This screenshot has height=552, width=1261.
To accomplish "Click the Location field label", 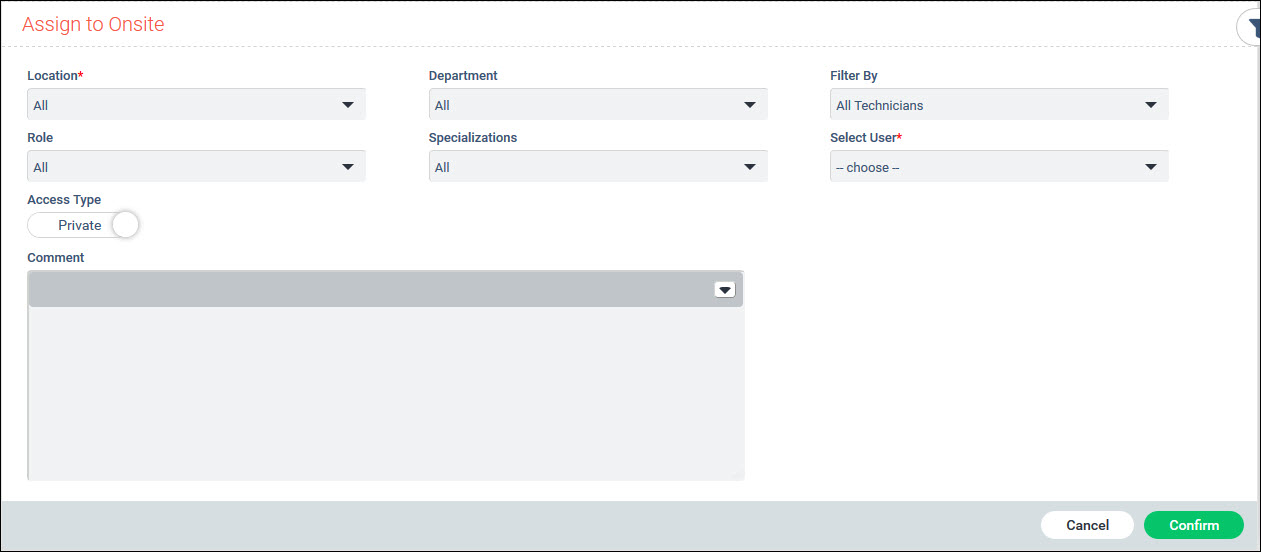I will 54,76.
